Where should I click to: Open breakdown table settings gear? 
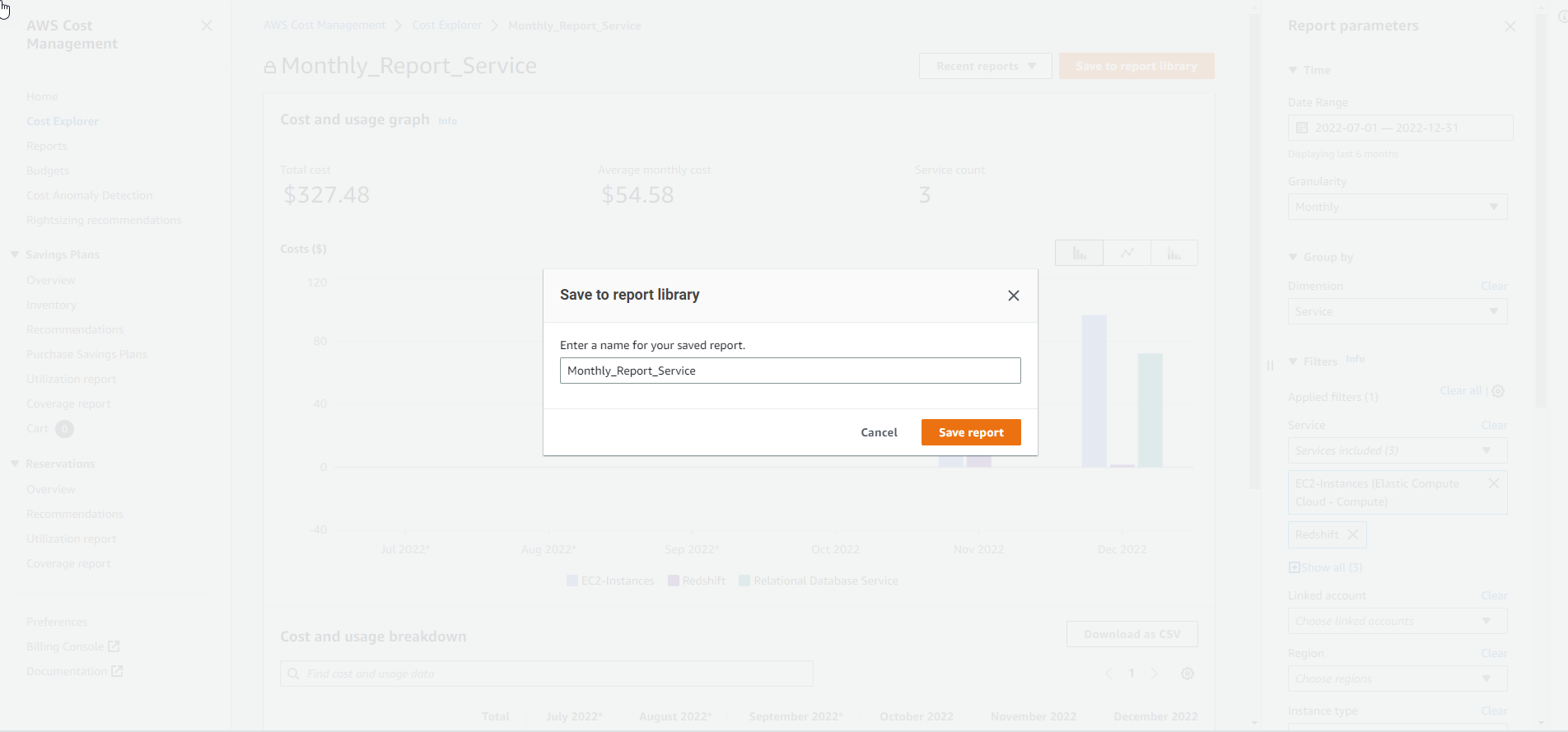click(1188, 674)
